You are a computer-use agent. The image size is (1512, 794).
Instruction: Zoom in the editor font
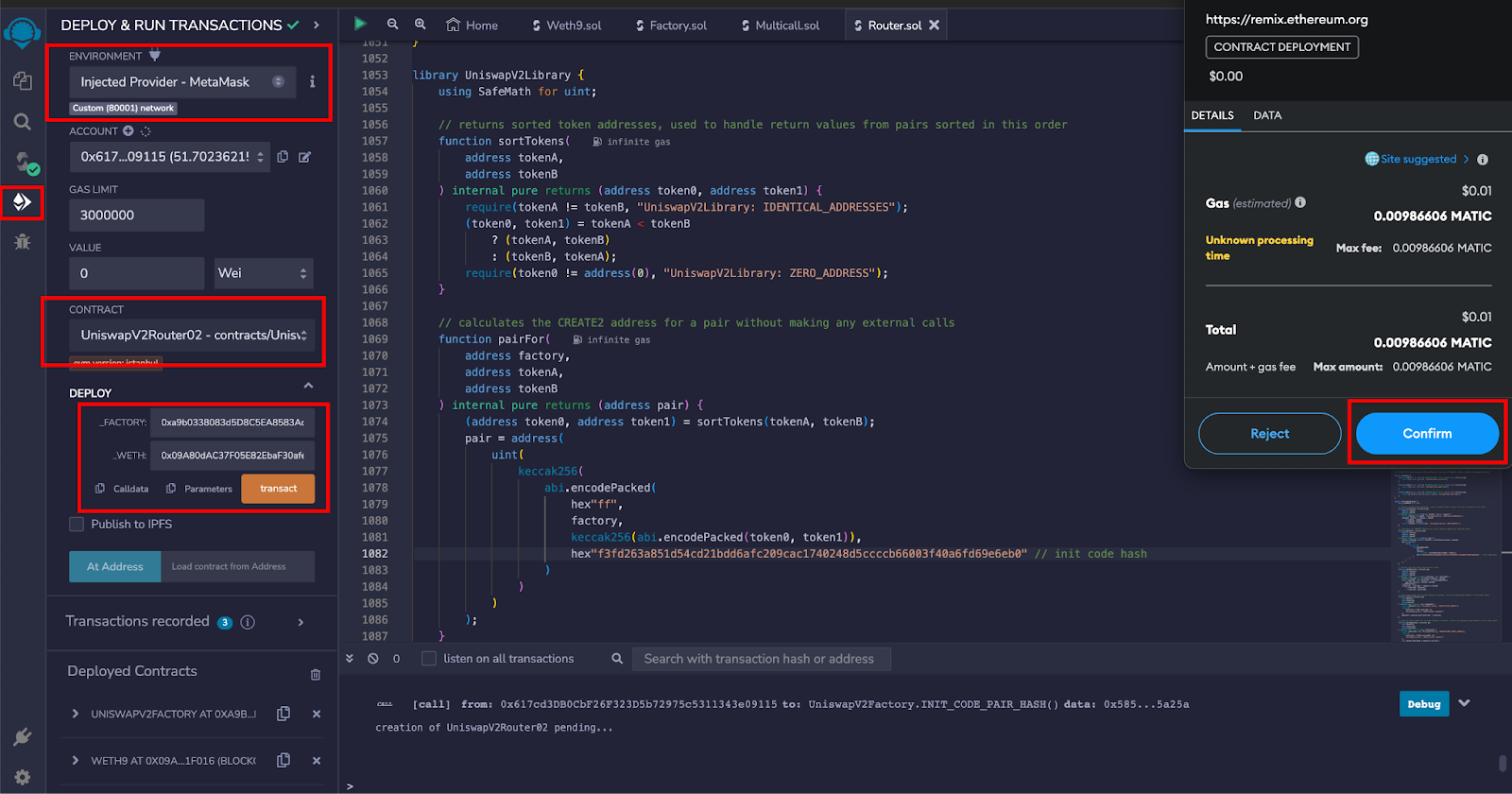pos(421,25)
